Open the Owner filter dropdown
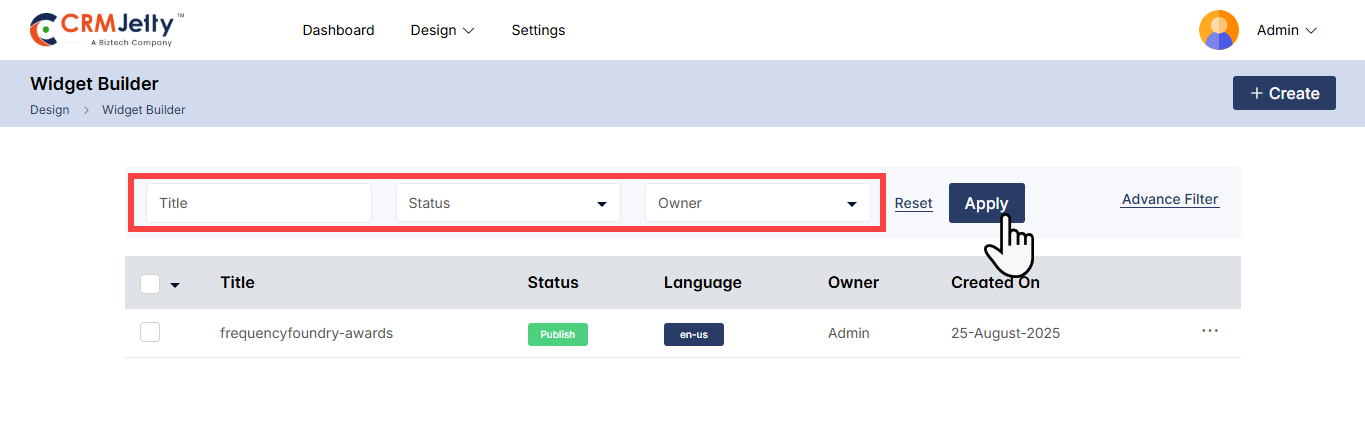Screen dimensions: 1365x429 (757, 203)
